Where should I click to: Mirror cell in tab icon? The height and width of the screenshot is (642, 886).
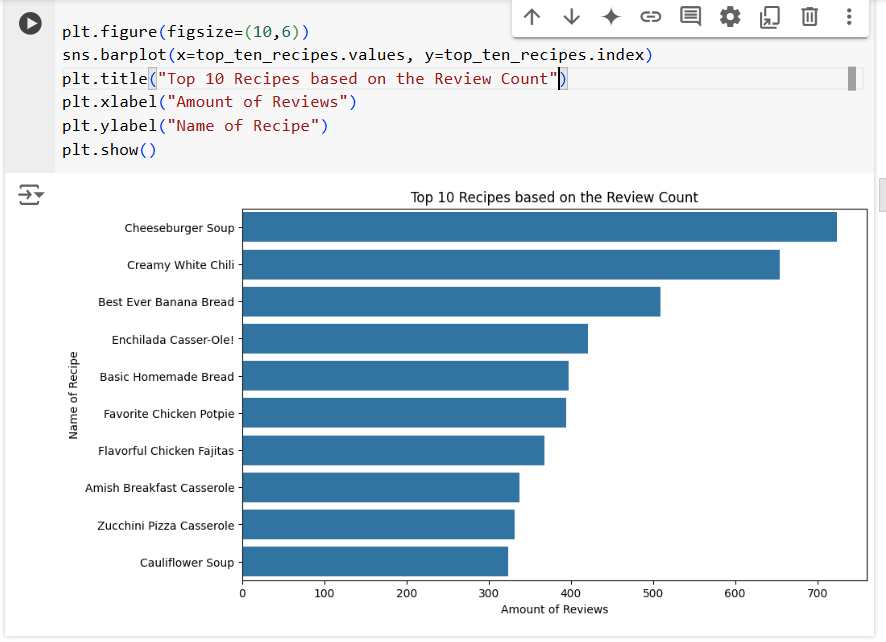(770, 16)
